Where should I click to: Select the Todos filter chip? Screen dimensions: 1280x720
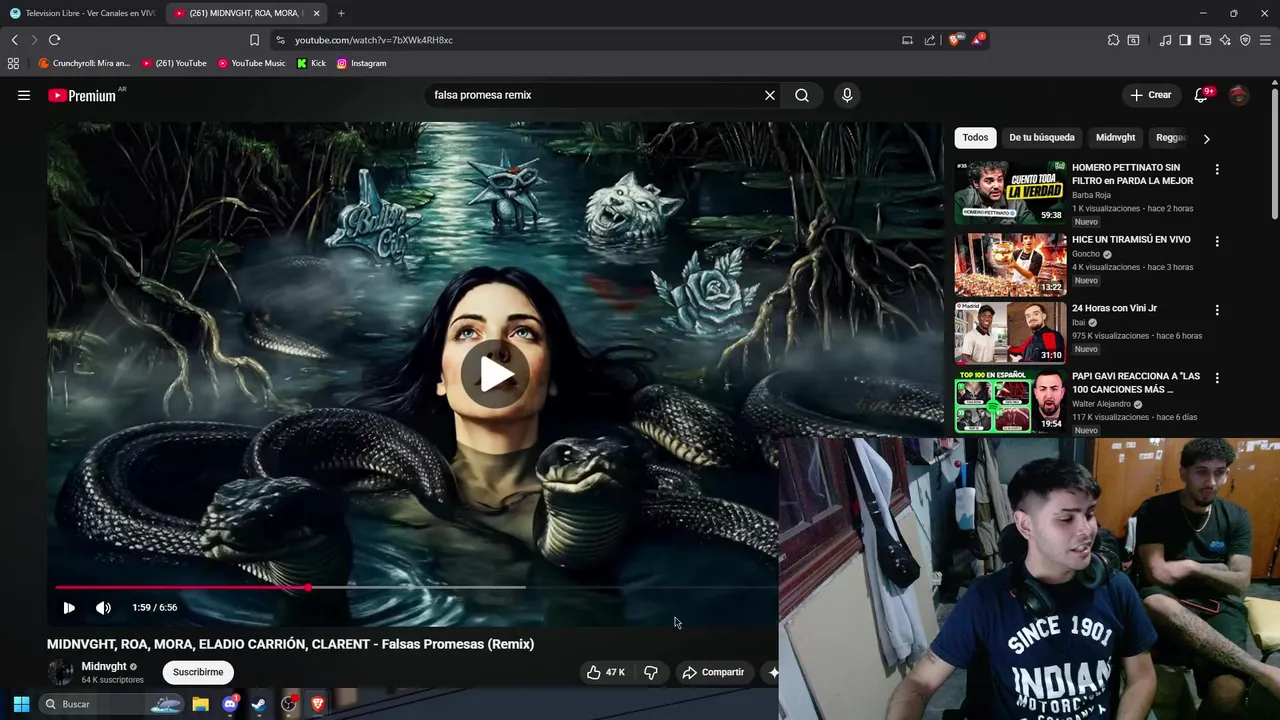(x=975, y=138)
